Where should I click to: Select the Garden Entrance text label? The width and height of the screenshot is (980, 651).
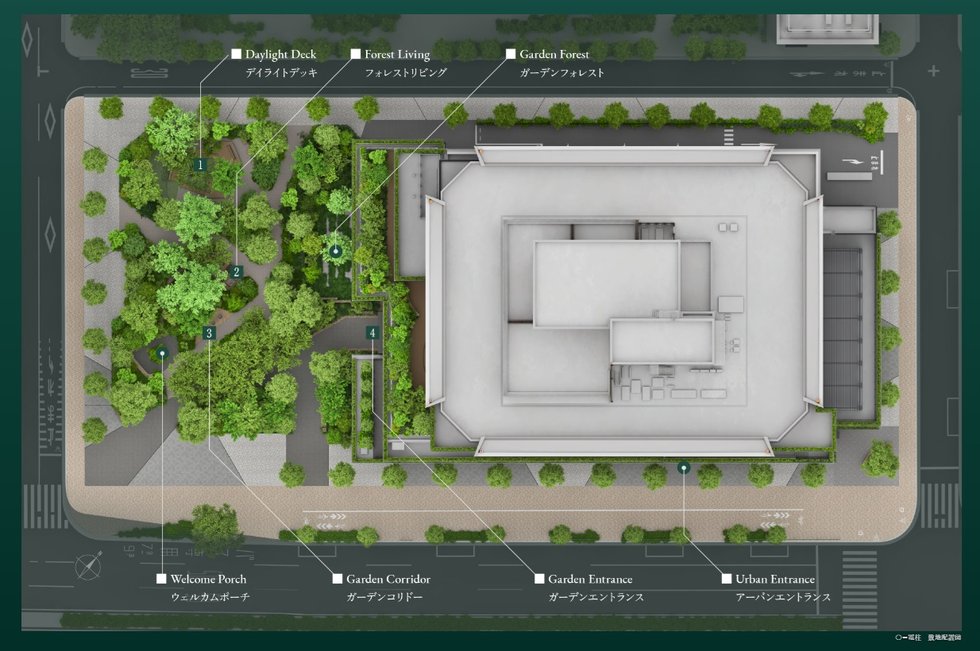point(590,579)
